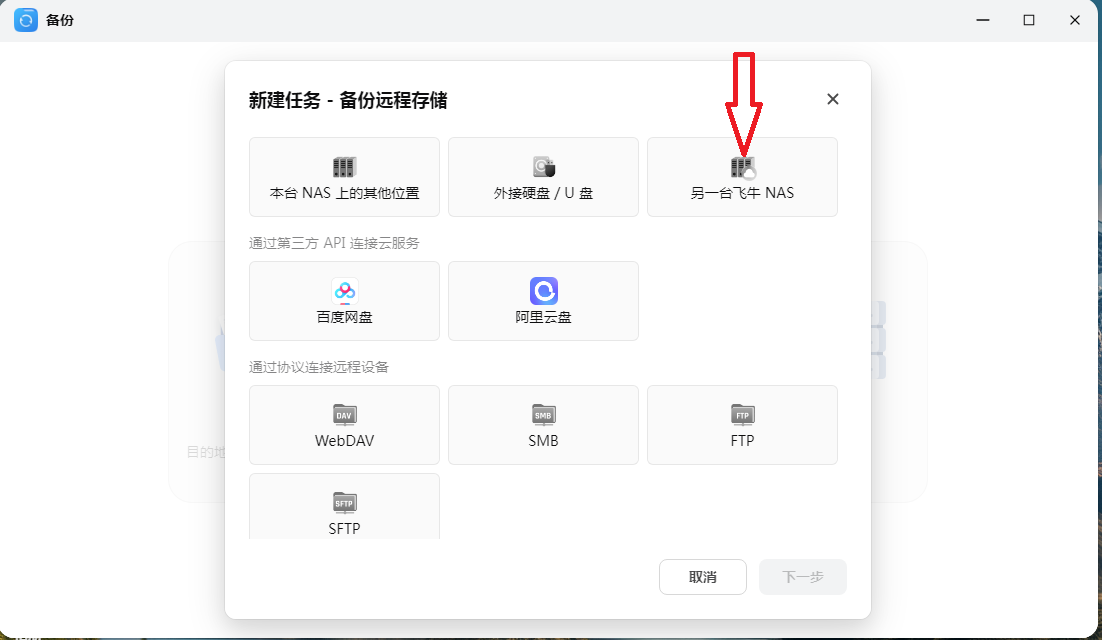Select 本台 NAS 上的其他位置 backup destination

344,177
